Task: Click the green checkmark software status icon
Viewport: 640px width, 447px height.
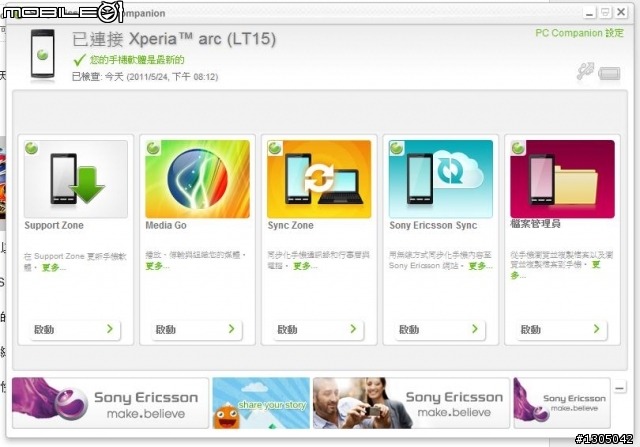Action: (79, 60)
